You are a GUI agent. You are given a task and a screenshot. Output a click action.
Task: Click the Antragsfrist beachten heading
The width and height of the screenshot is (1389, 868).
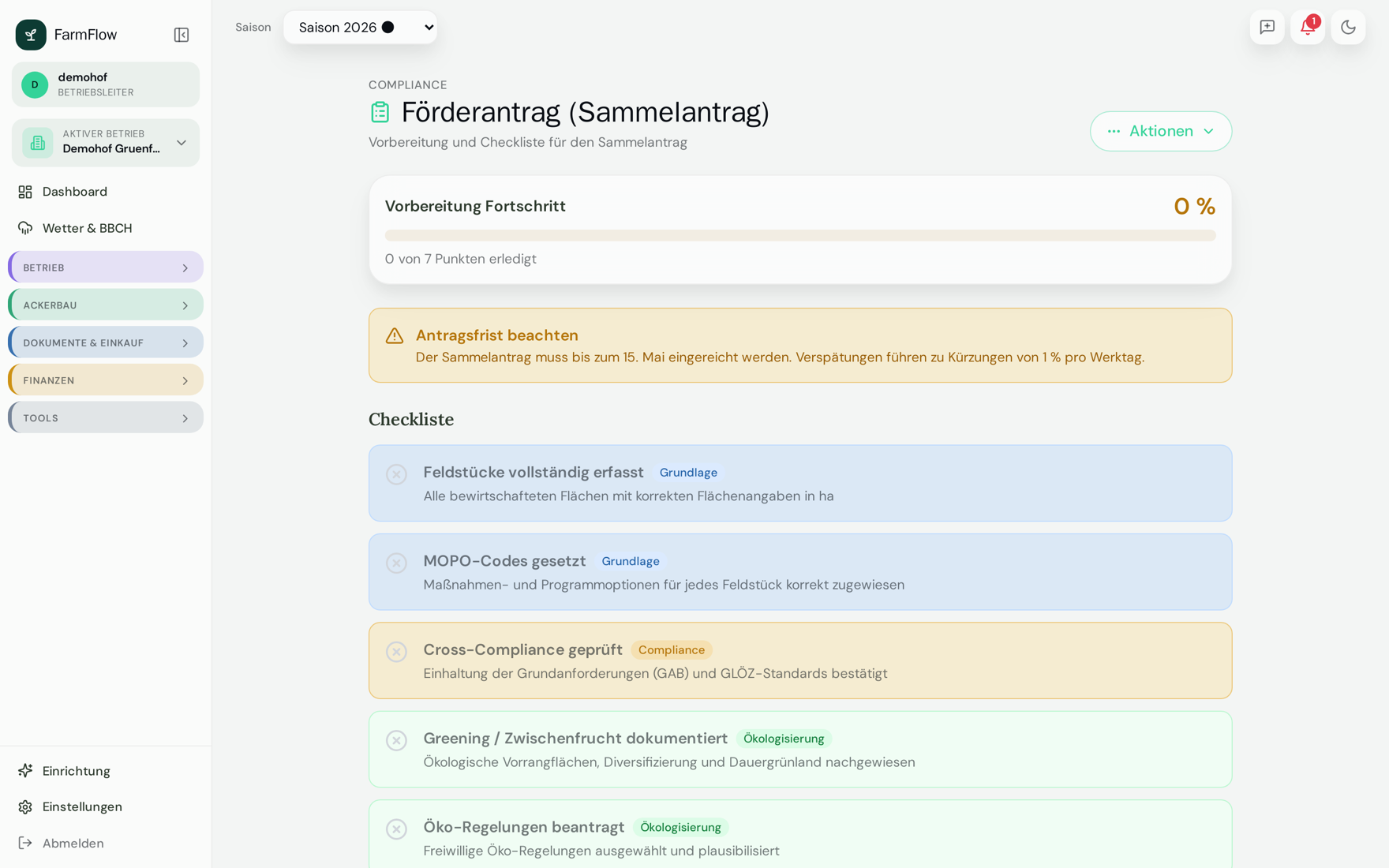coord(497,335)
